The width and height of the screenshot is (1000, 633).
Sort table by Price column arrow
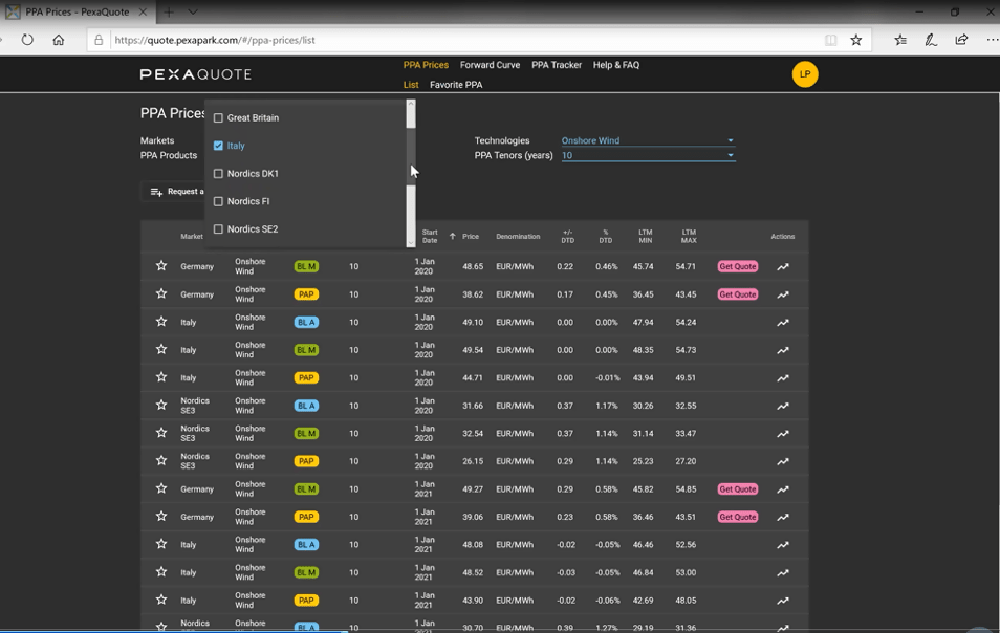click(x=452, y=236)
